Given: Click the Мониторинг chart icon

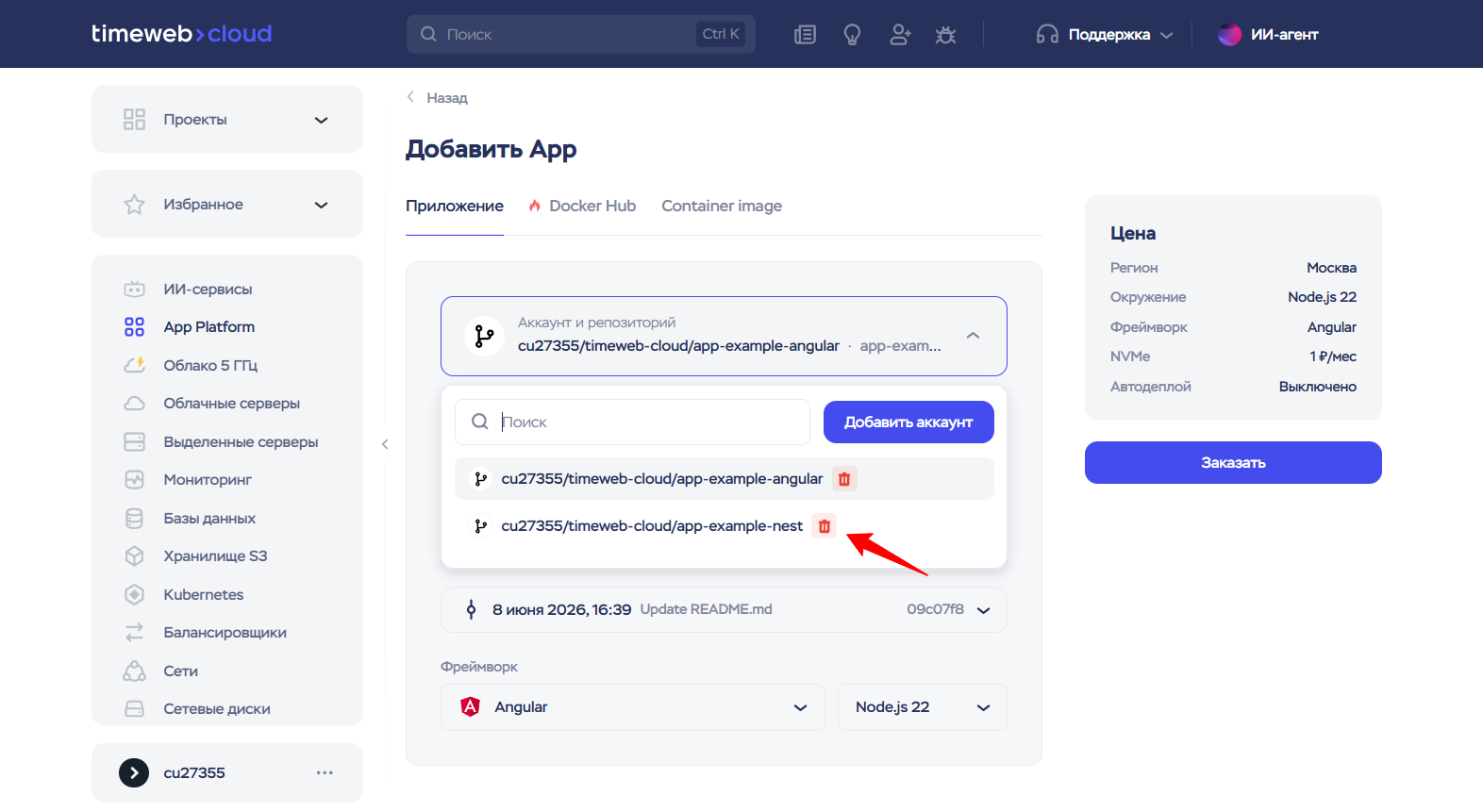Looking at the screenshot, I should pyautogui.click(x=135, y=479).
